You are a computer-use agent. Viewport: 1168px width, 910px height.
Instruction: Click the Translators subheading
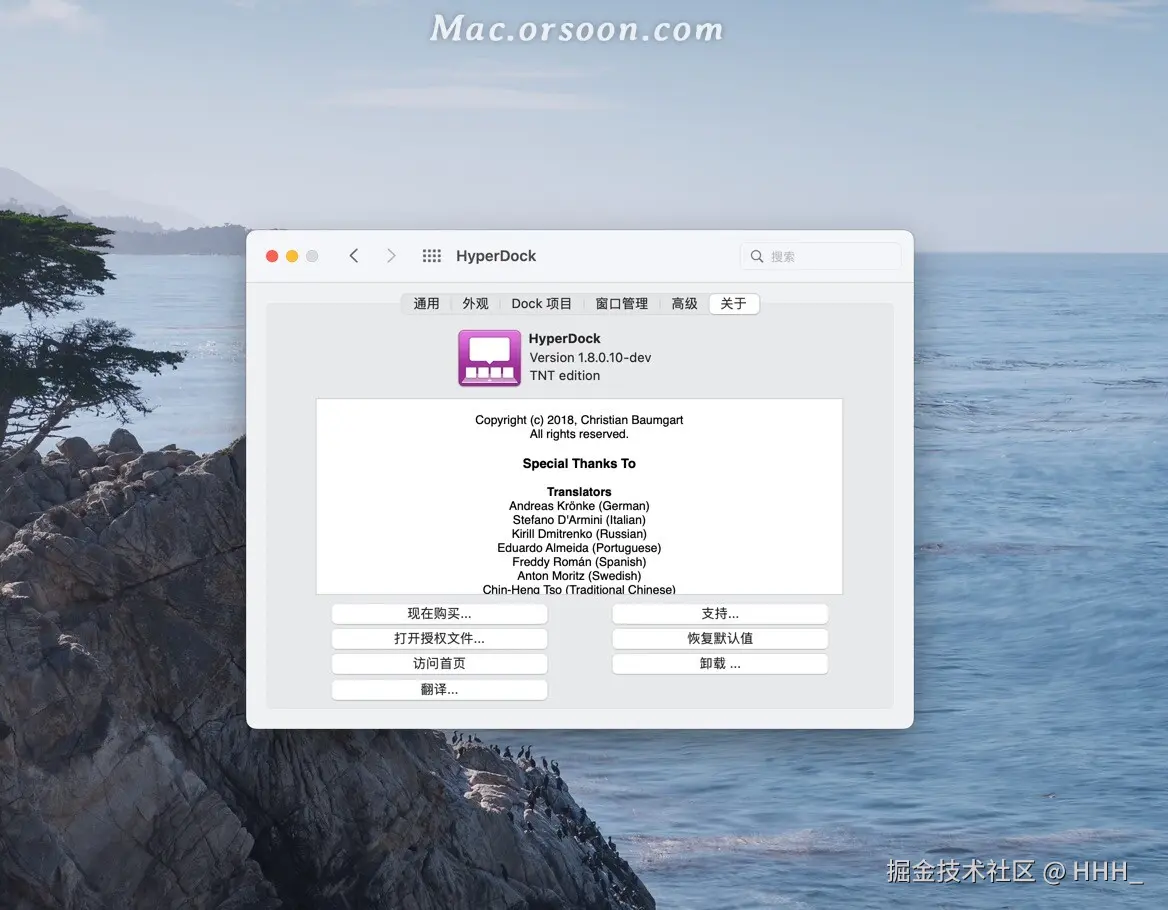(579, 491)
